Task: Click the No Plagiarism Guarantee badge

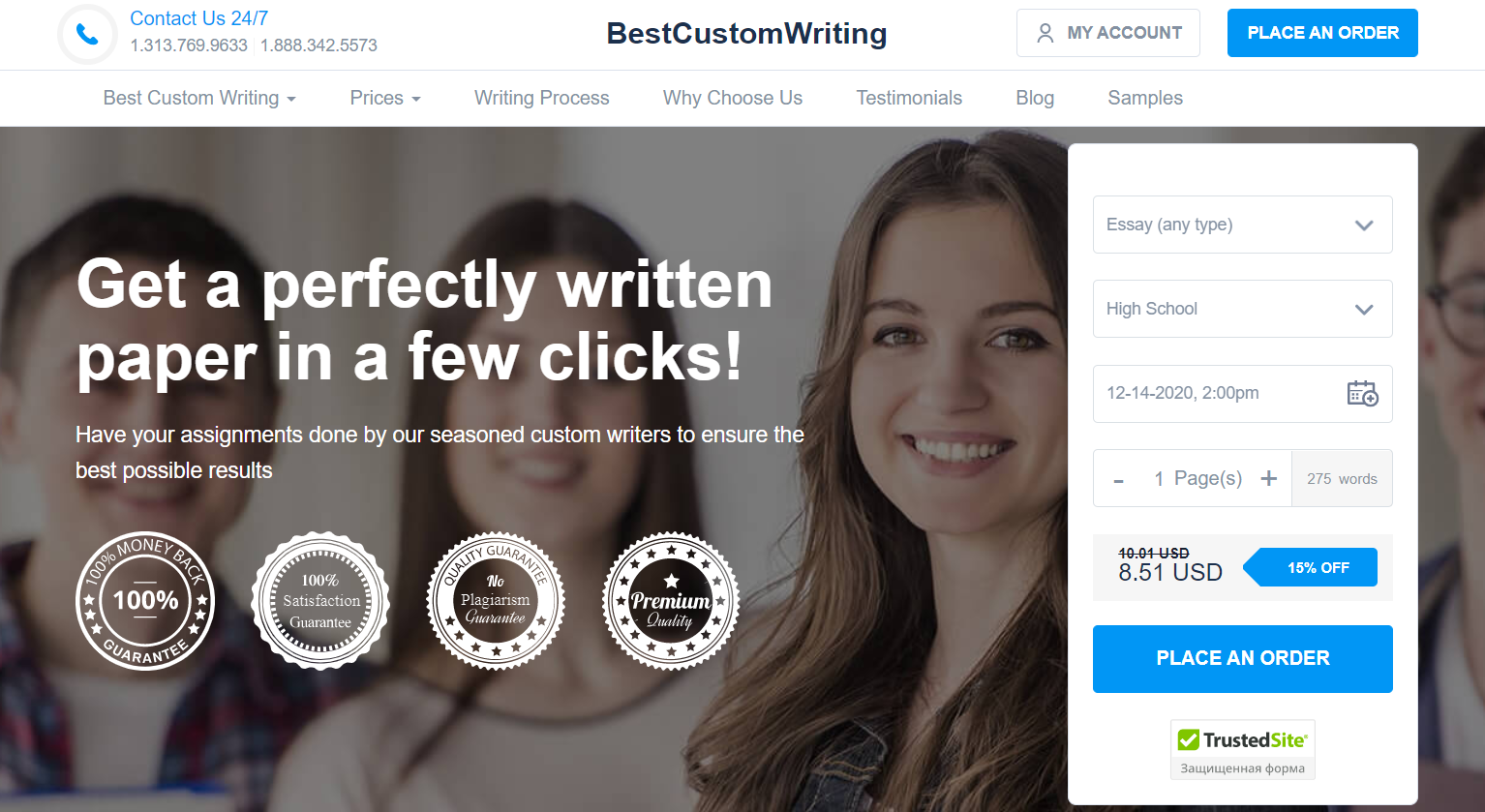Action: pos(496,601)
